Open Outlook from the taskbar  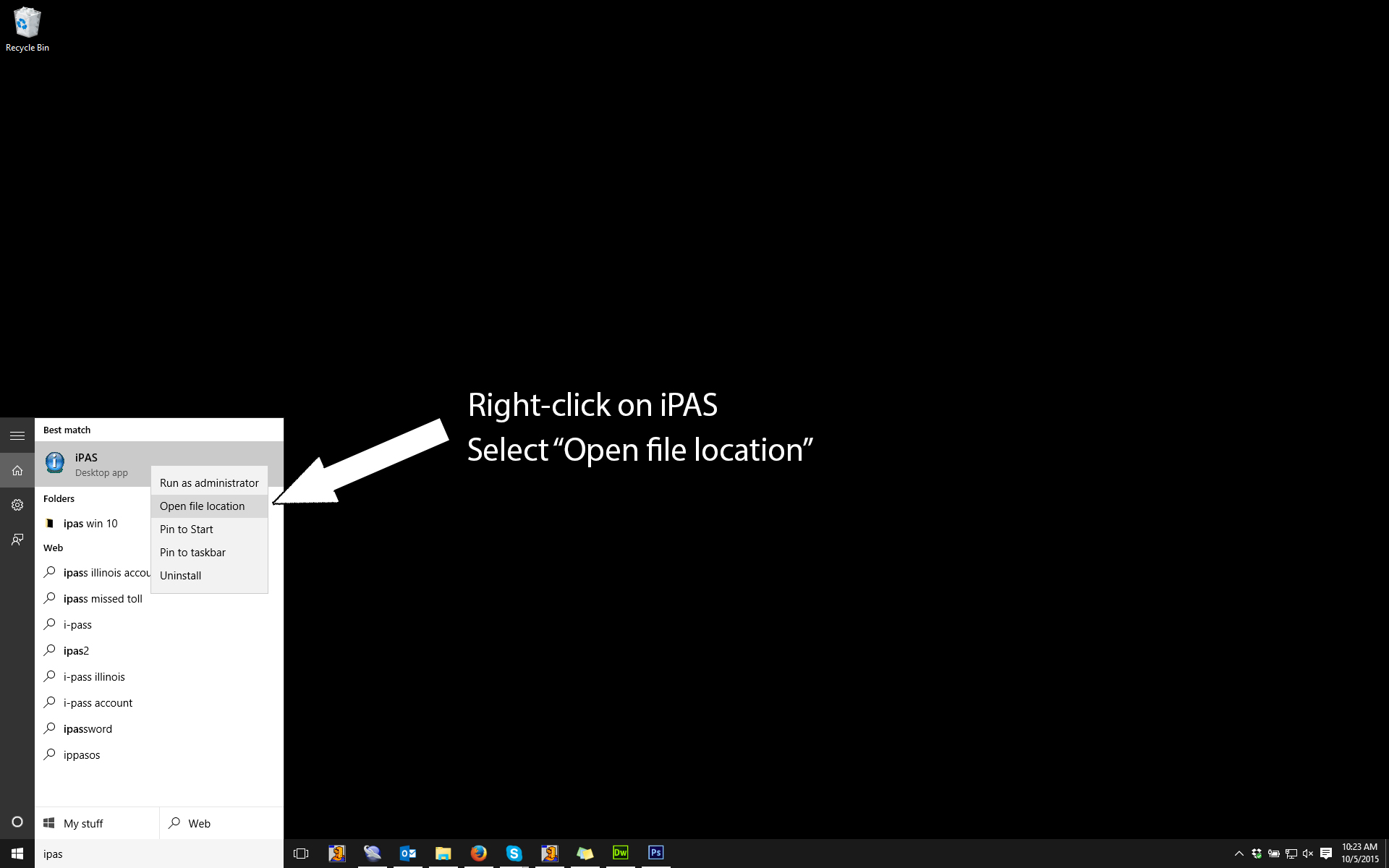click(407, 853)
